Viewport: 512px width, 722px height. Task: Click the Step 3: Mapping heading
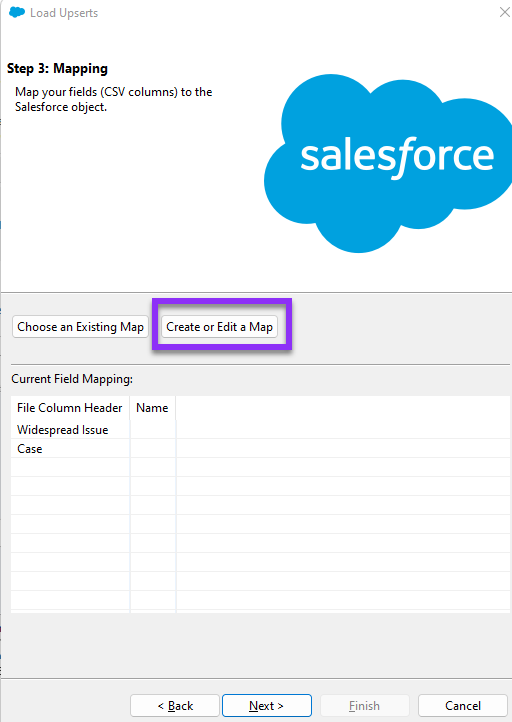point(58,69)
